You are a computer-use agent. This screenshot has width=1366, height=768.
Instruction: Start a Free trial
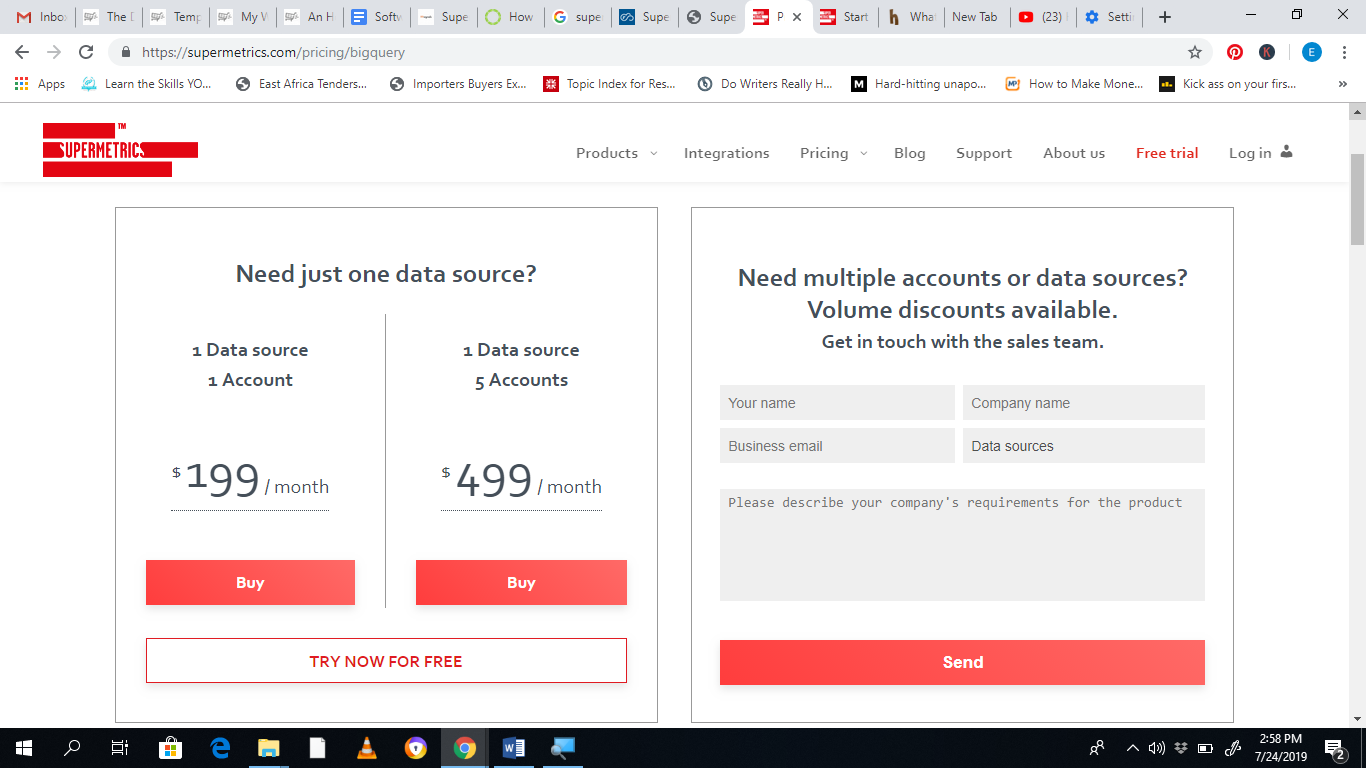1167,153
